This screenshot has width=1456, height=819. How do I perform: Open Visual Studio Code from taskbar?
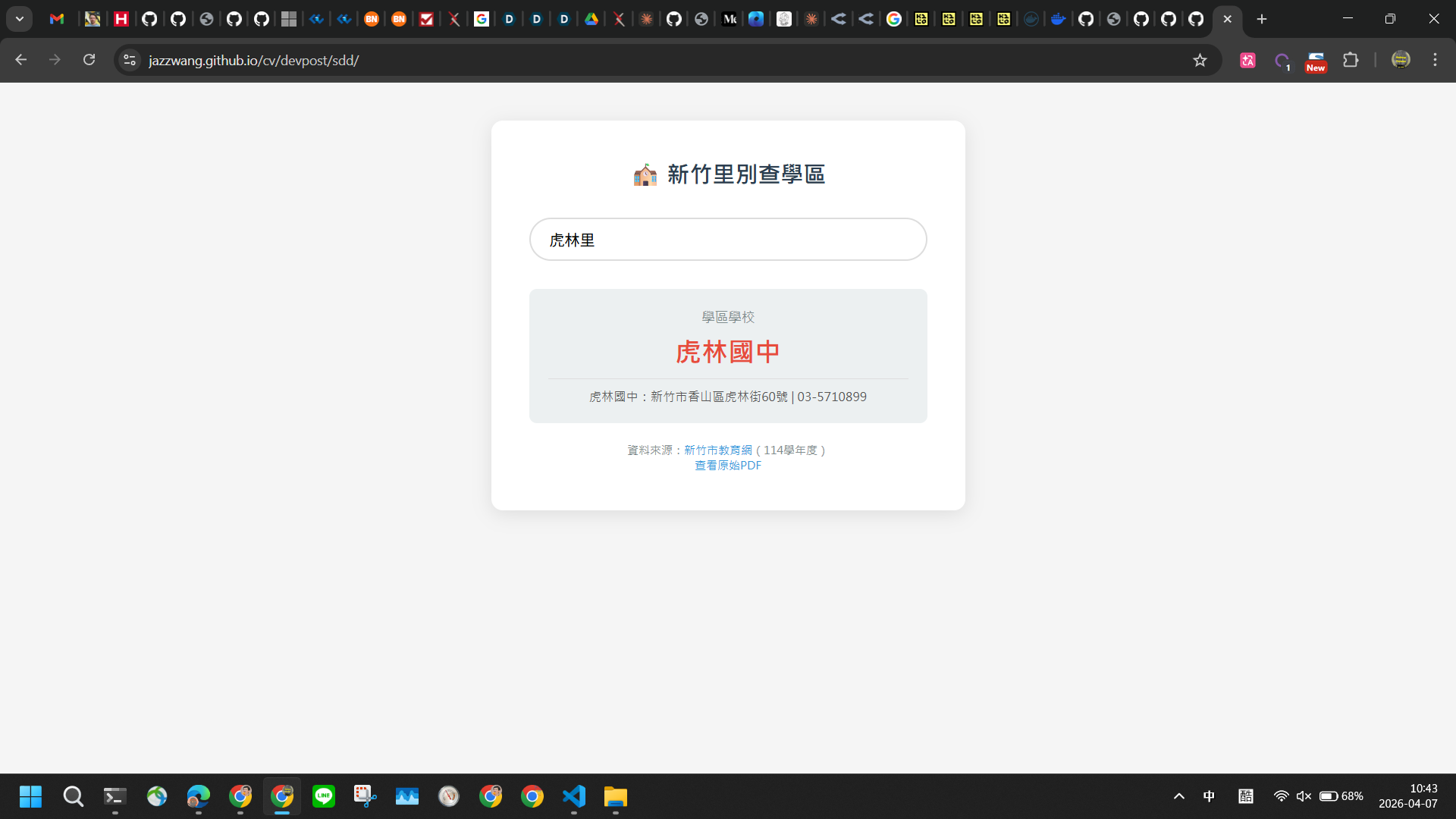click(x=574, y=796)
